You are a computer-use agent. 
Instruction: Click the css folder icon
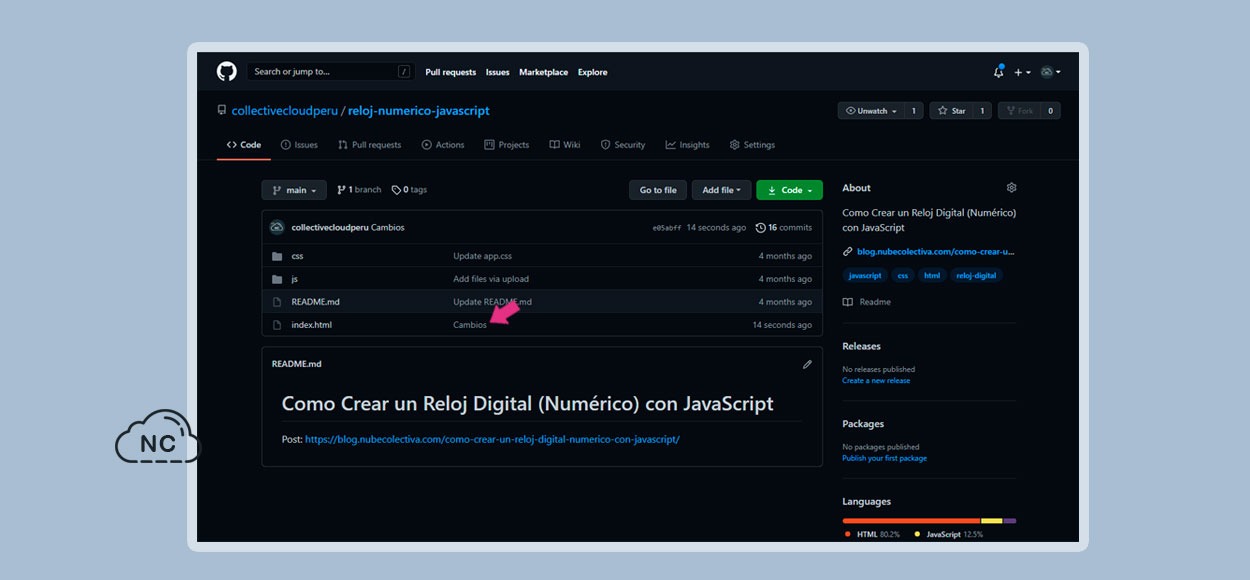click(277, 256)
